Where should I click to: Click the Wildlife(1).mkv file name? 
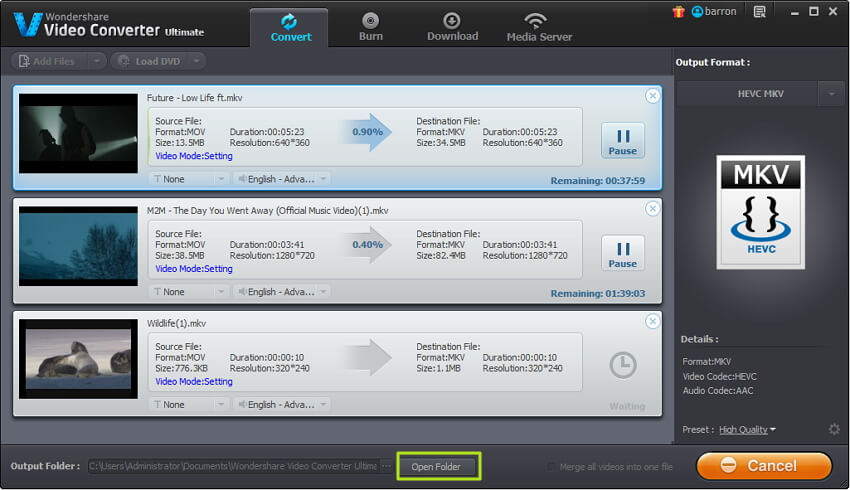coord(176,324)
